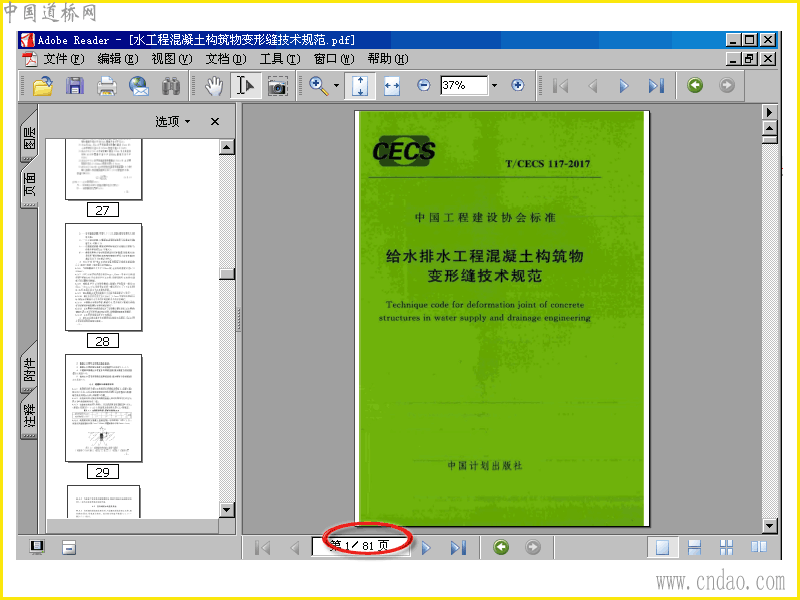Viewport: 800px width, 600px height.
Task: Click thumbnail panel scroll down arrow
Action: (227, 509)
